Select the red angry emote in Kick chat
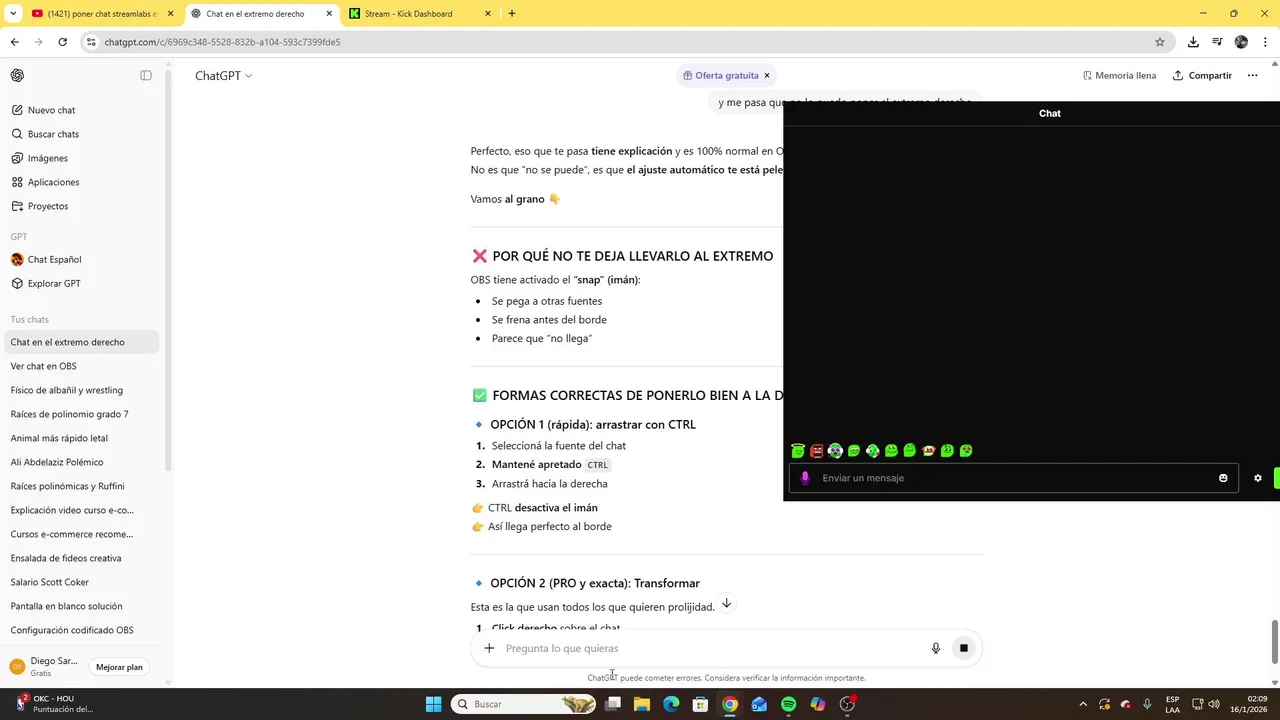The width and height of the screenshot is (1280, 720). click(817, 451)
